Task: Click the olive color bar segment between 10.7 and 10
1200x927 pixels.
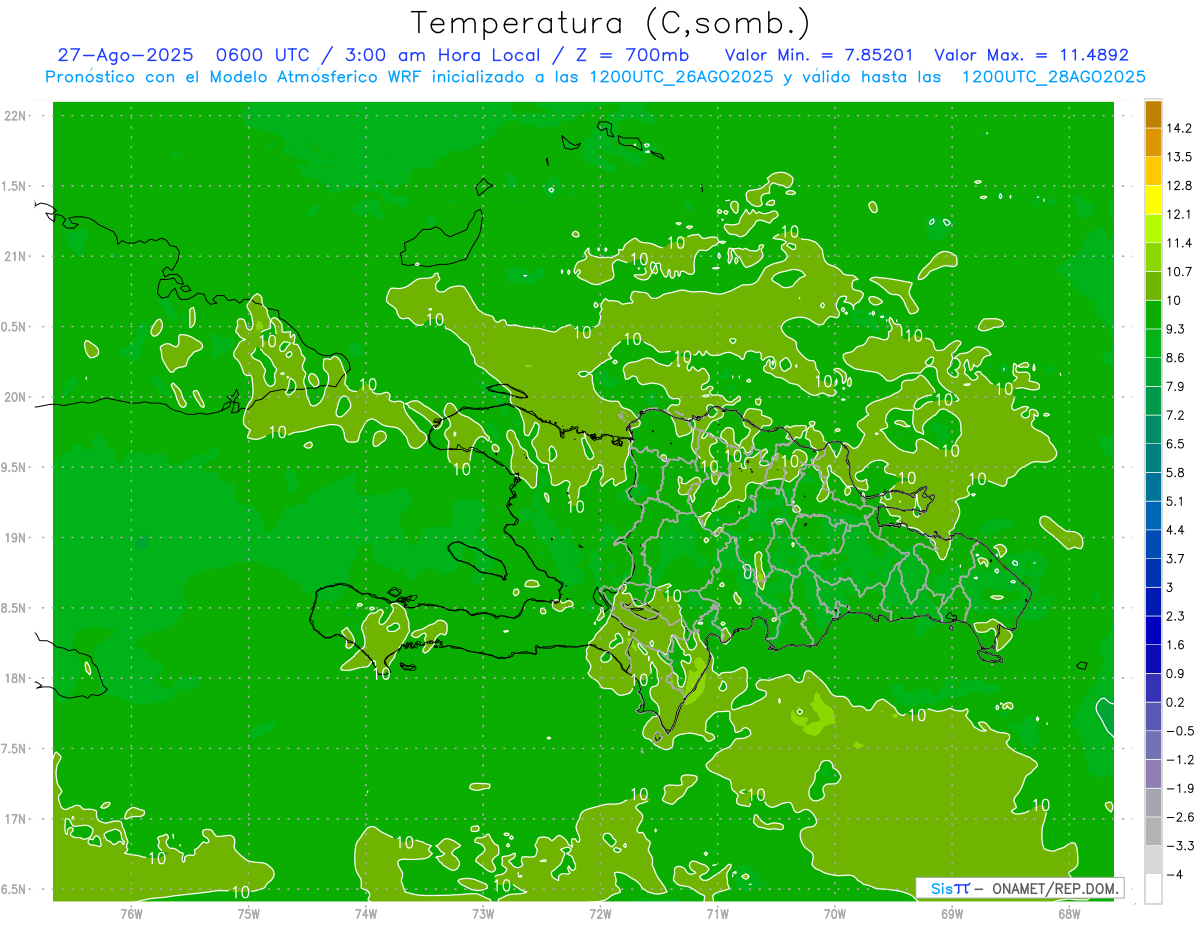Action: point(1153,286)
